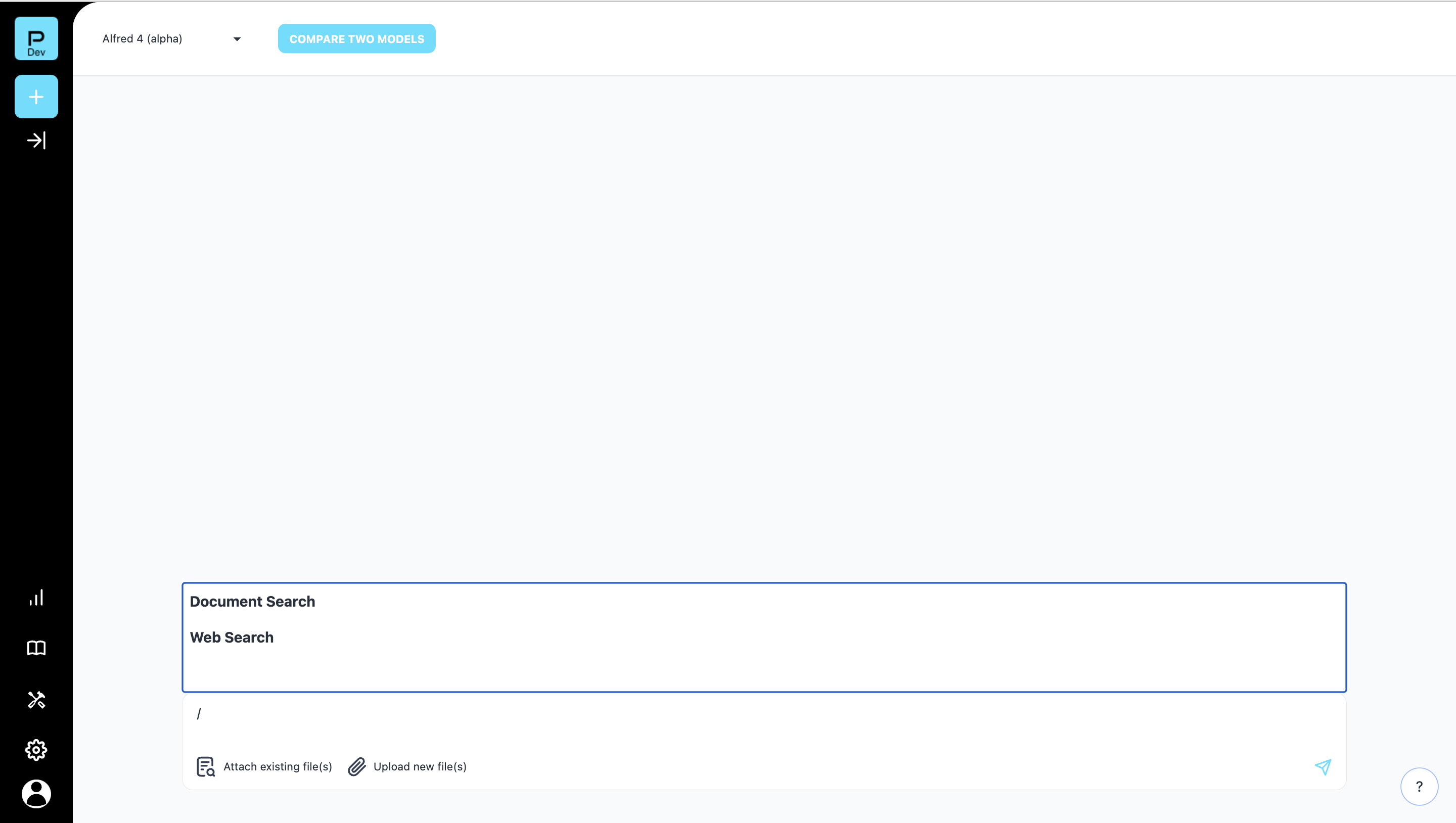Select Document Search from the command list
Image resolution: width=1456 pixels, height=823 pixels.
click(x=252, y=602)
